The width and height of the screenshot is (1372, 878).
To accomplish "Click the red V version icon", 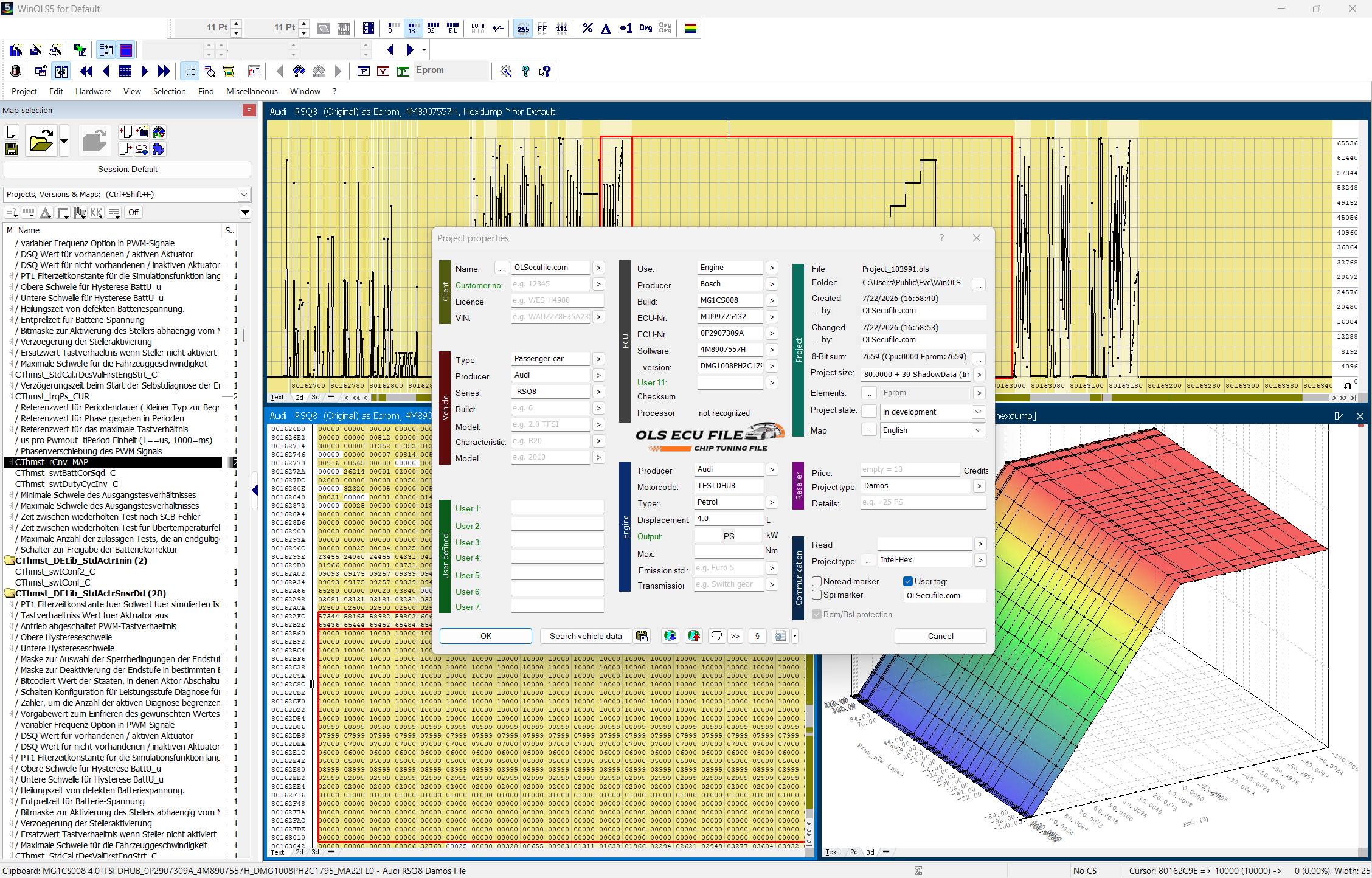I will click(383, 71).
